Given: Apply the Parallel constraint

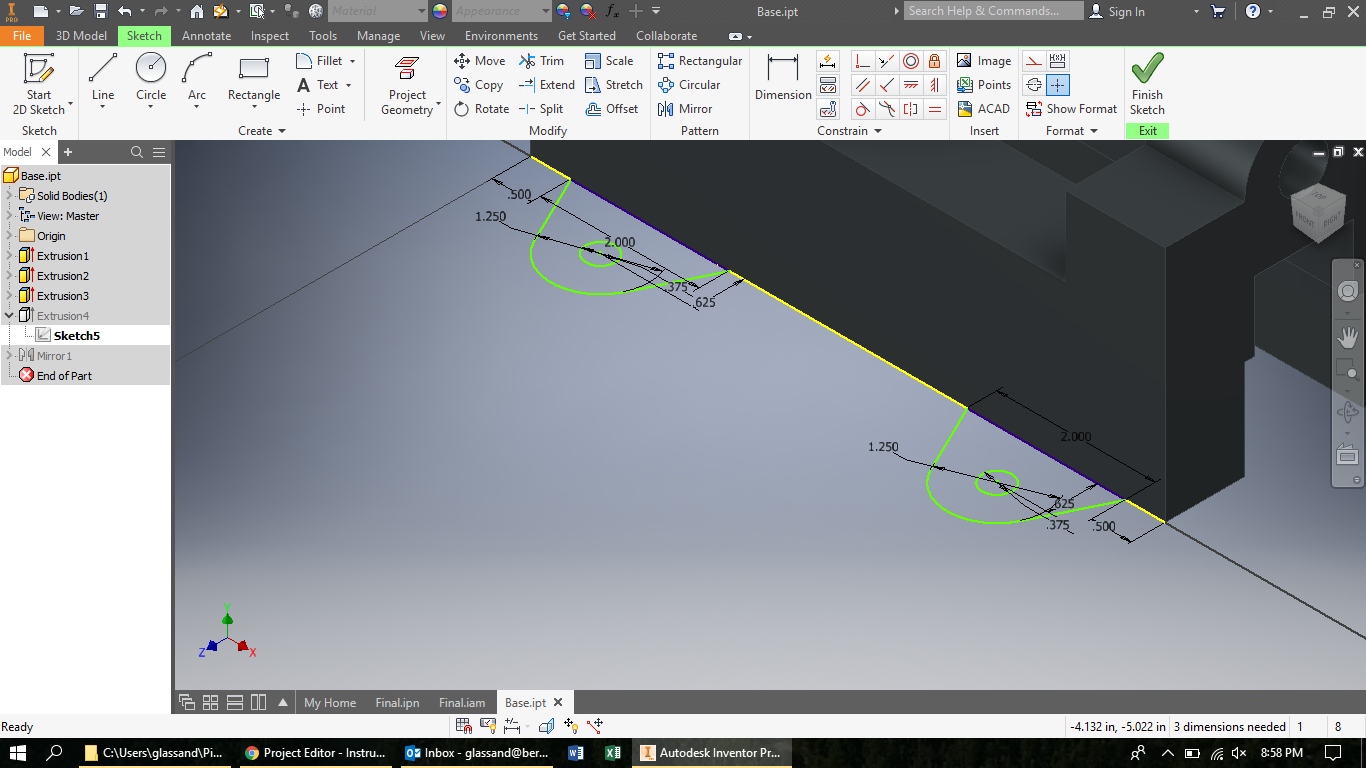Looking at the screenshot, I should click(863, 85).
